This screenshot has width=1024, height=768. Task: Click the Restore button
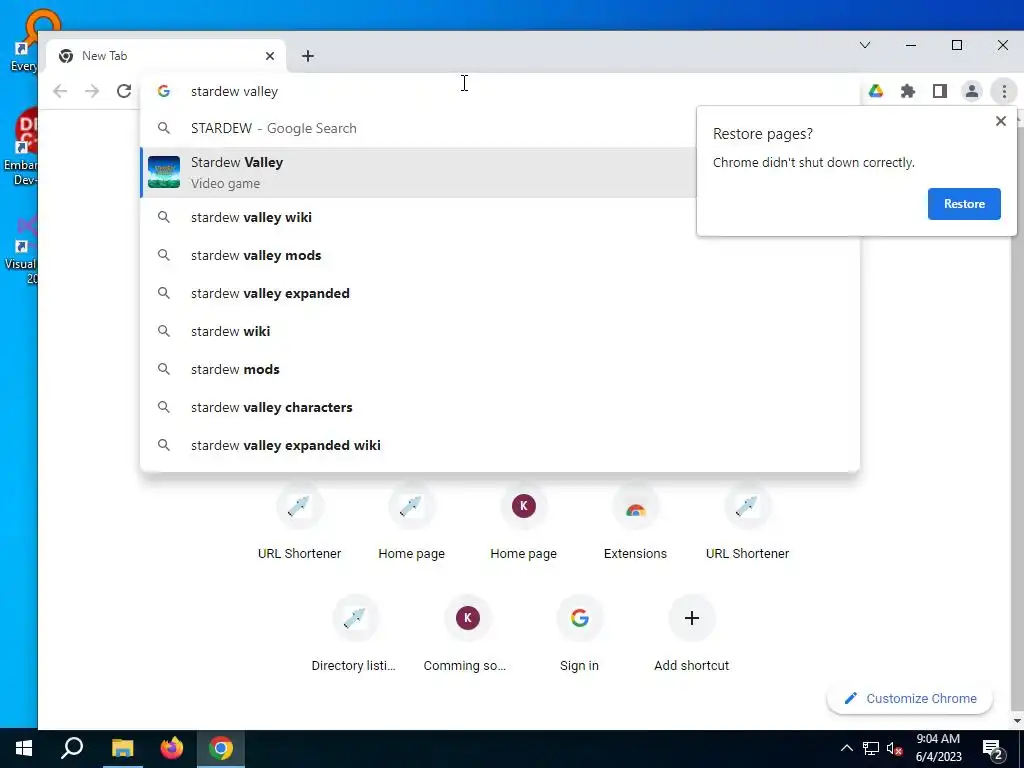pos(964,204)
